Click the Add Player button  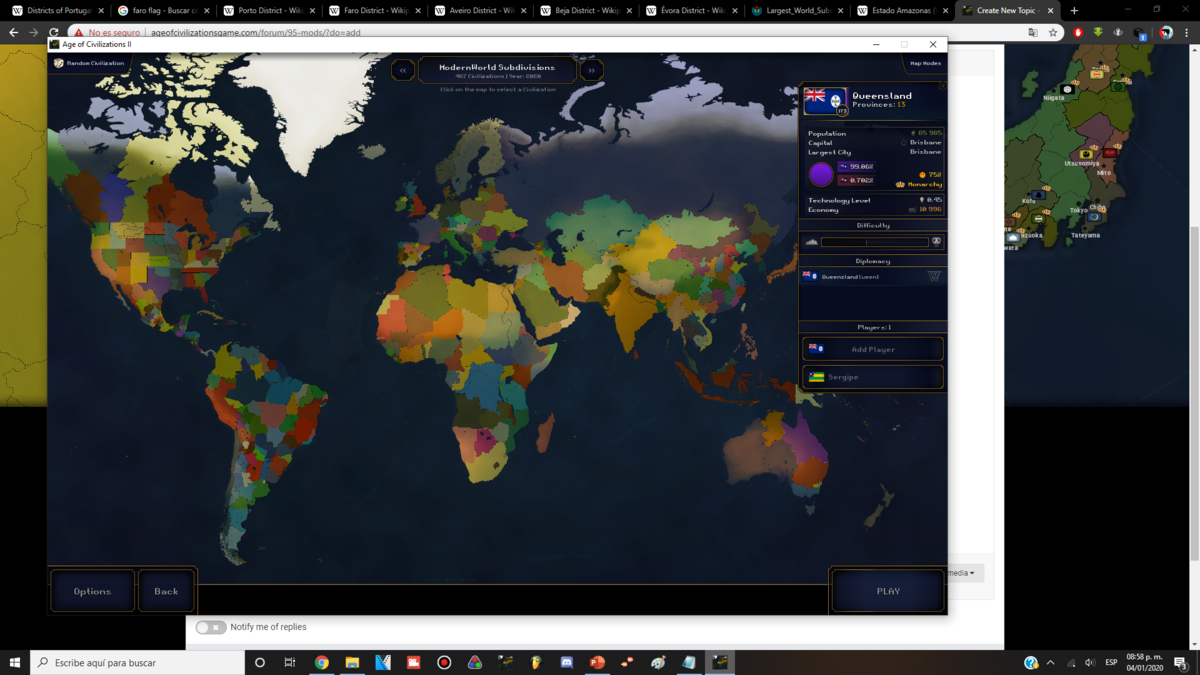(x=873, y=349)
